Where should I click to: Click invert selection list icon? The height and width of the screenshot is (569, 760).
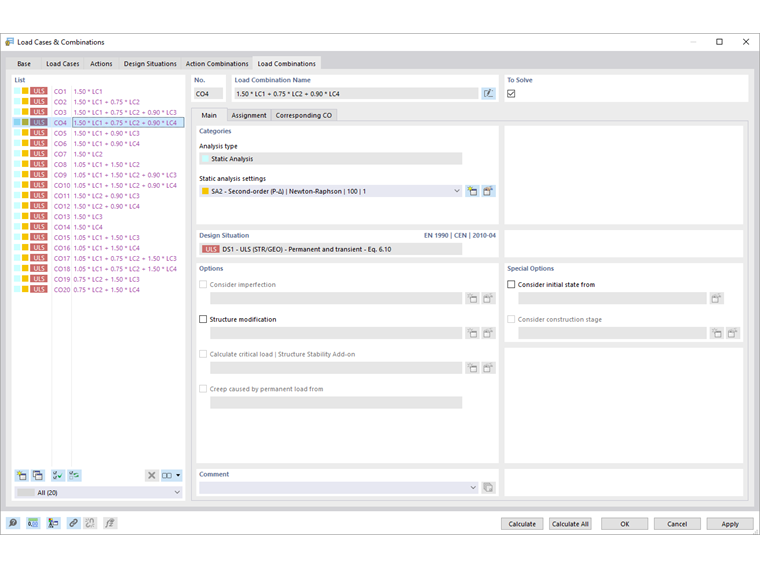[x=74, y=475]
